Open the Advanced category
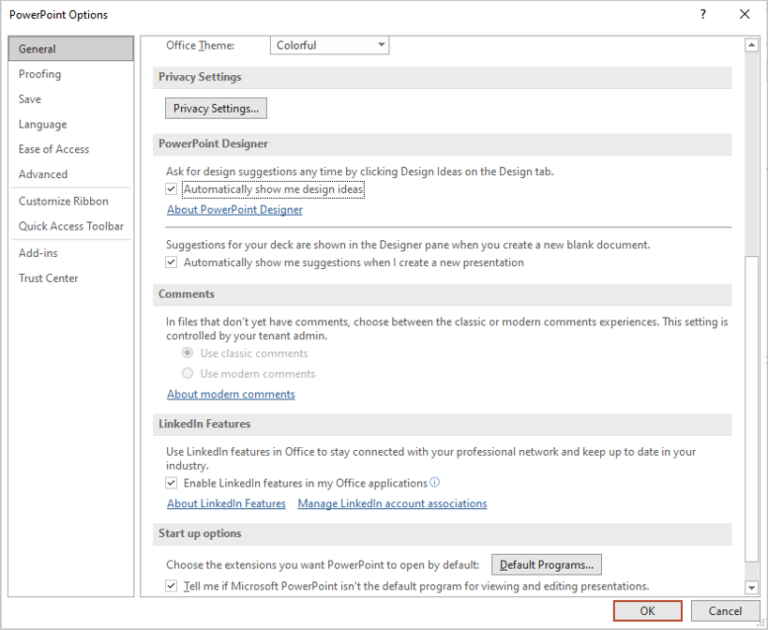 [71, 174]
